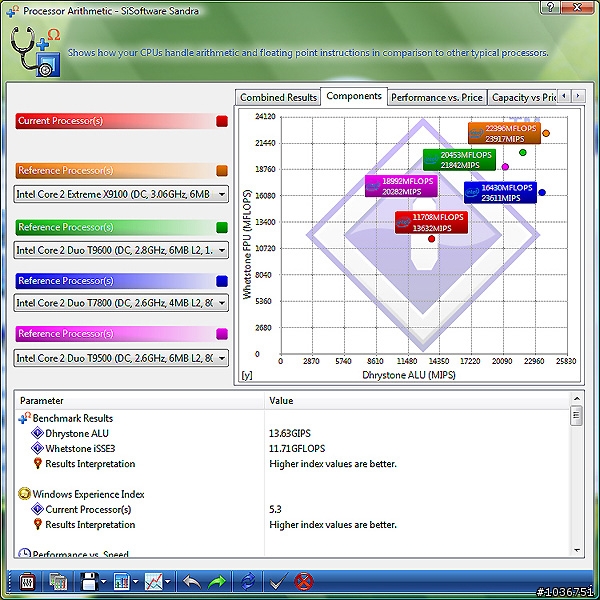600x600 pixels.
Task: Click the Benchmark Results group icon
Action: point(24,418)
